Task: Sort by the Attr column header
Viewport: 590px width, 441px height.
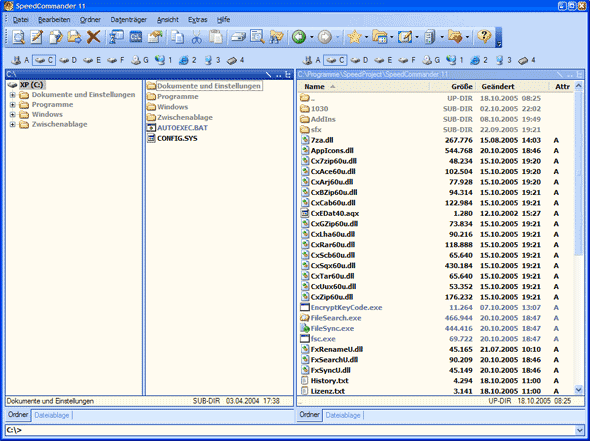Action: click(x=562, y=87)
